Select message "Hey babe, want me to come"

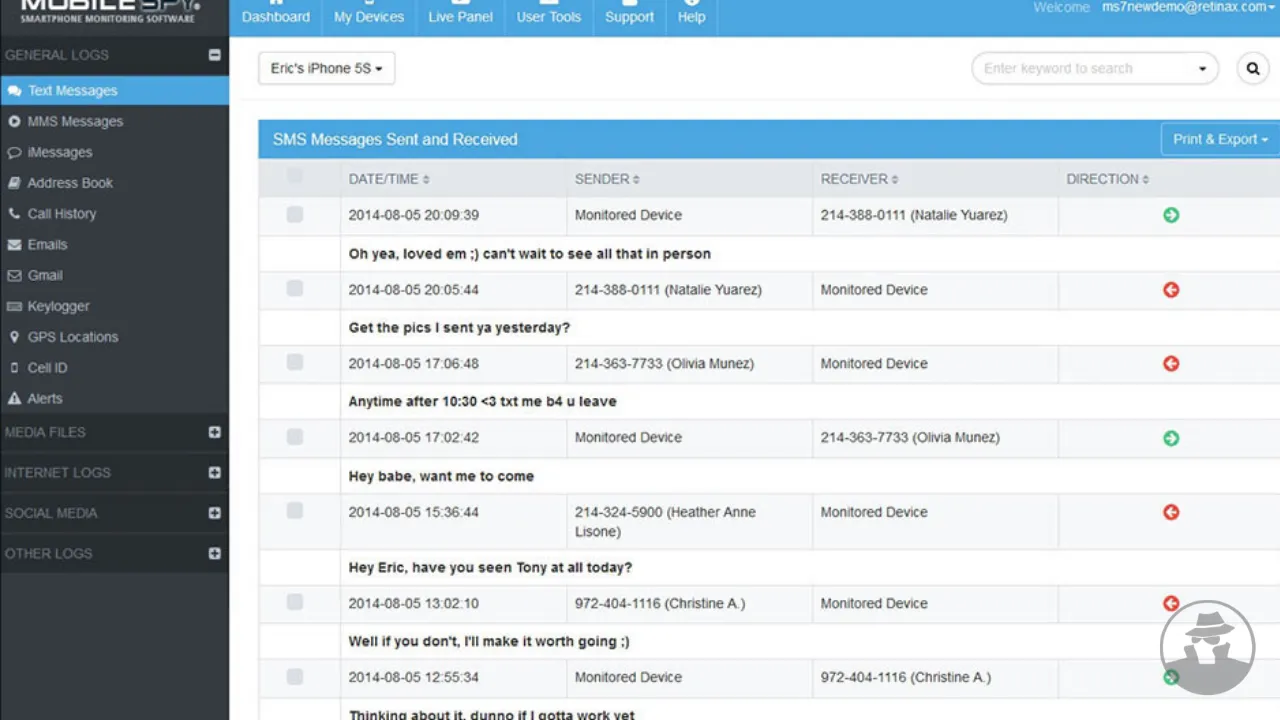(x=441, y=476)
